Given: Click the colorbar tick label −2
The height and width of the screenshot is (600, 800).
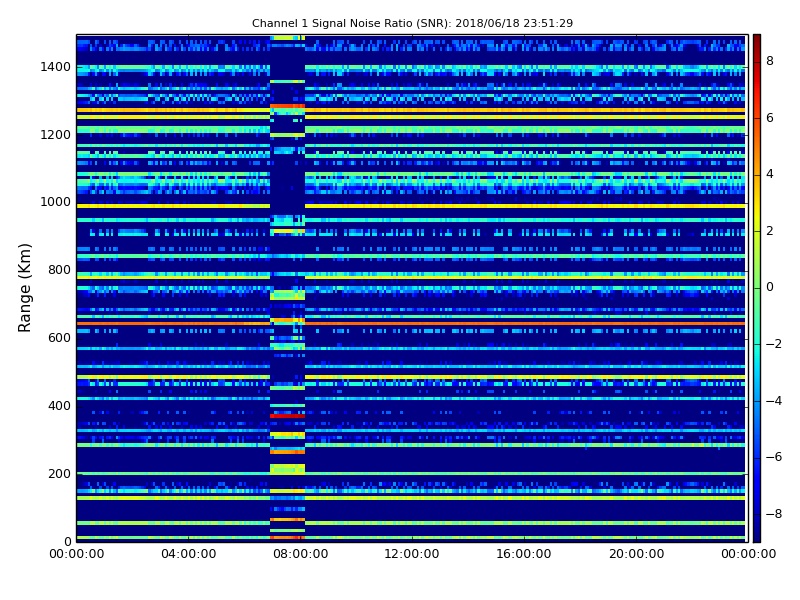Looking at the screenshot, I should click(x=774, y=344).
